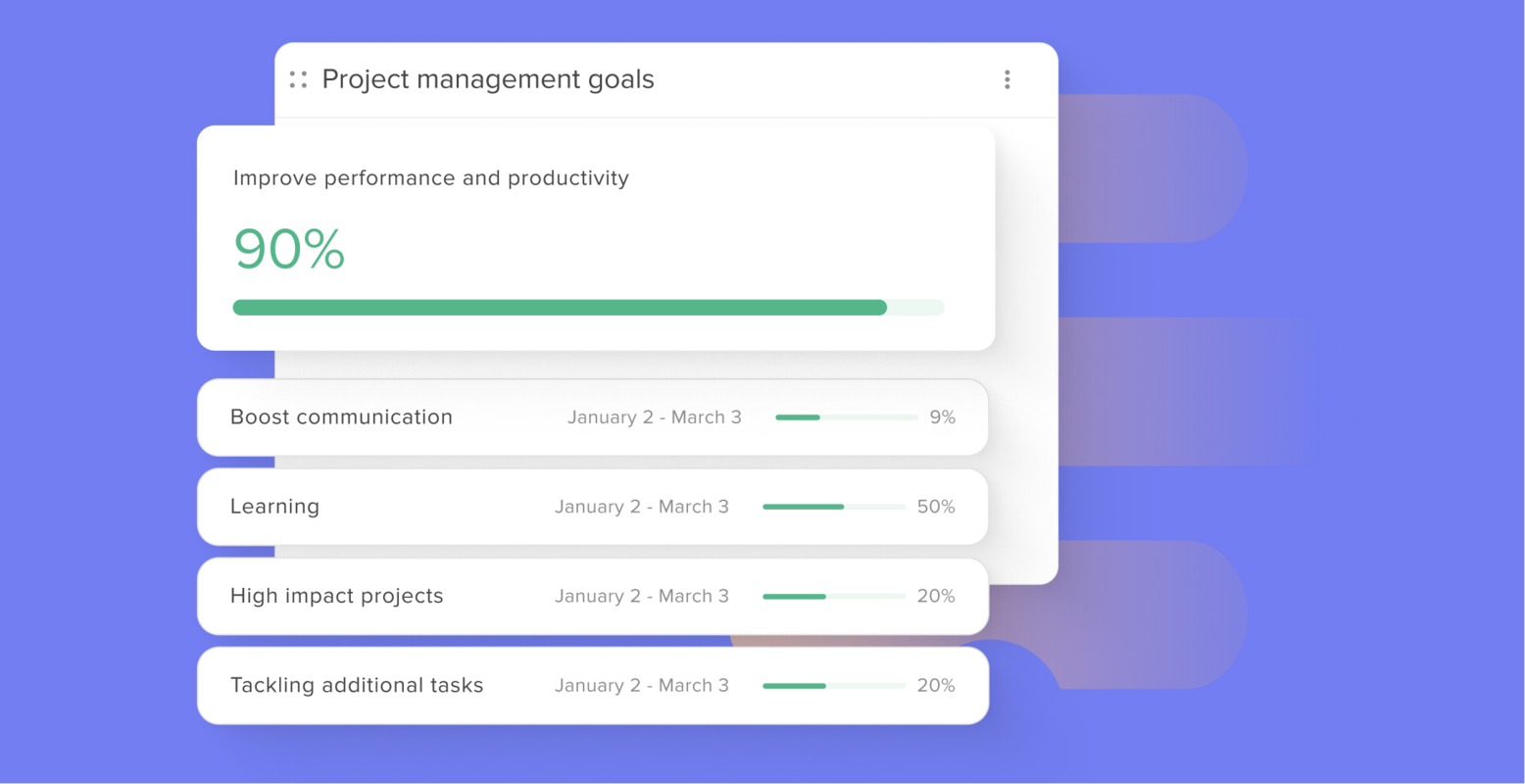Select the Project management goals title
This screenshot has width=1525, height=784.
487,79
